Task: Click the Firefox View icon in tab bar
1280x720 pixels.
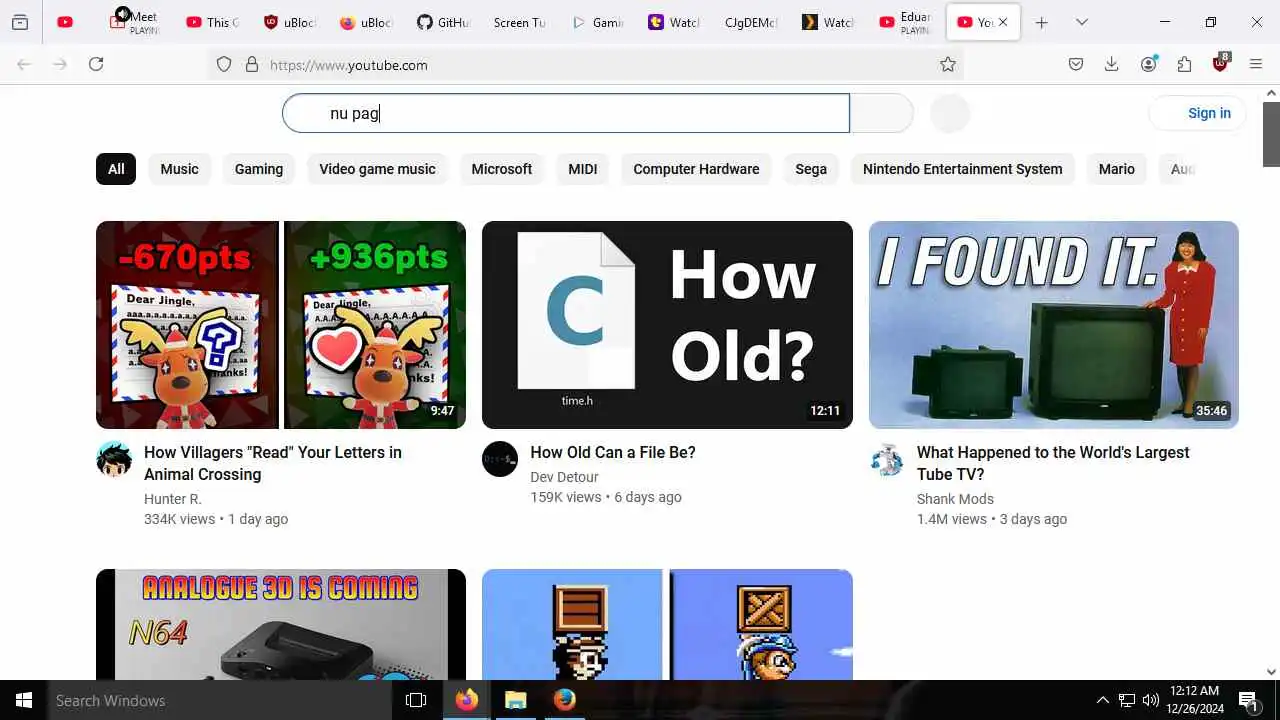Action: click(x=20, y=22)
